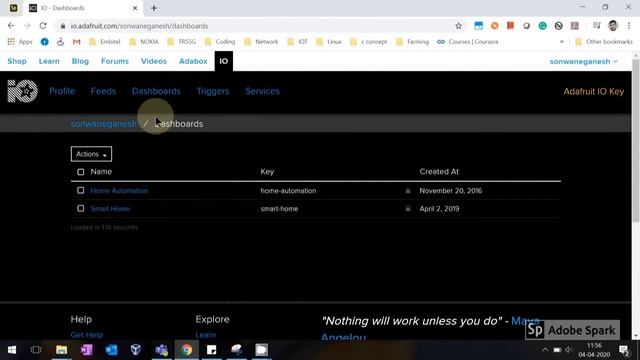This screenshot has width=640, height=360.
Task: Open Courses | Coursera bookmark
Action: click(468, 42)
